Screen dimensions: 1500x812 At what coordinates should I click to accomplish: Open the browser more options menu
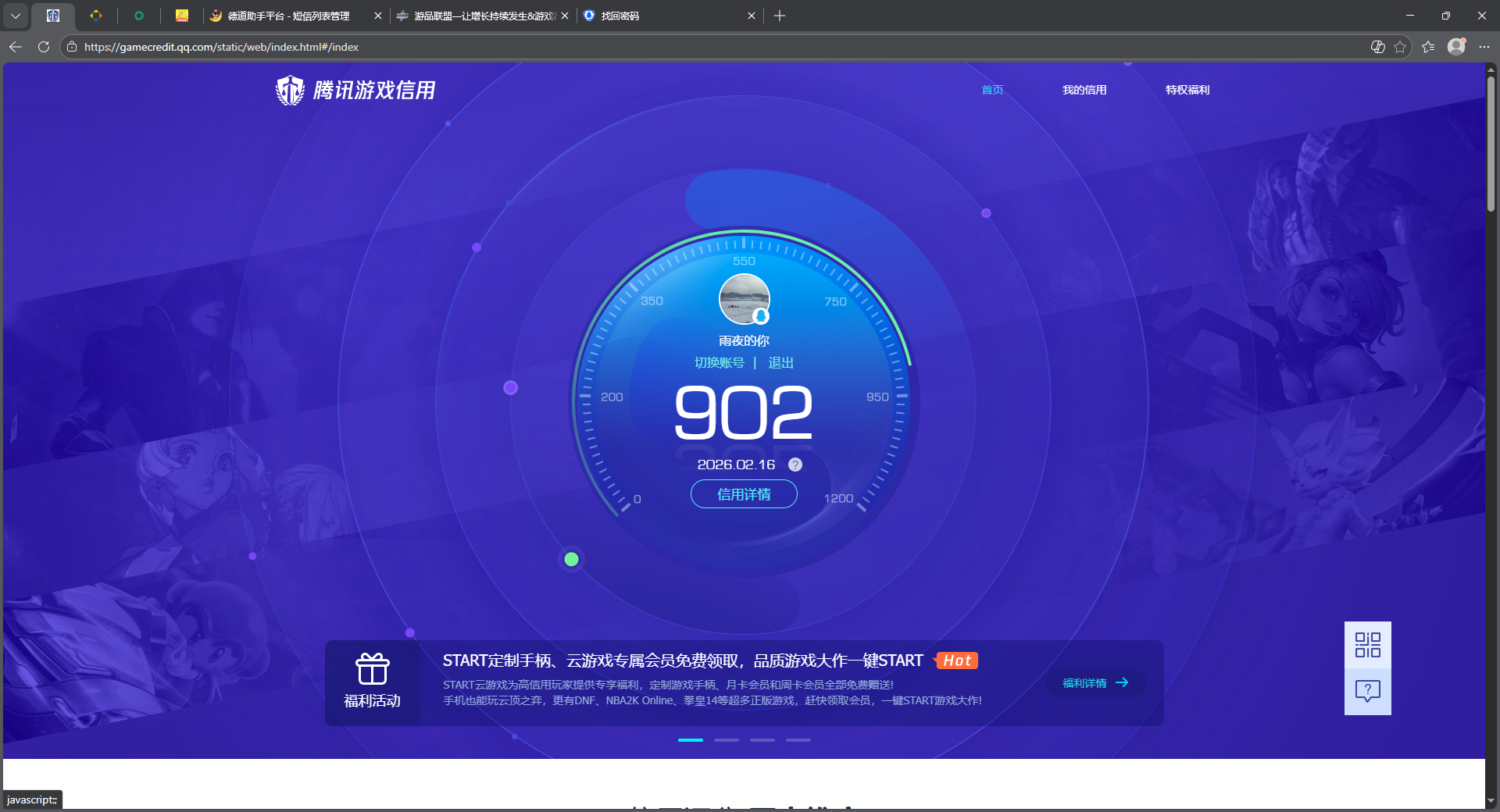[x=1485, y=47]
